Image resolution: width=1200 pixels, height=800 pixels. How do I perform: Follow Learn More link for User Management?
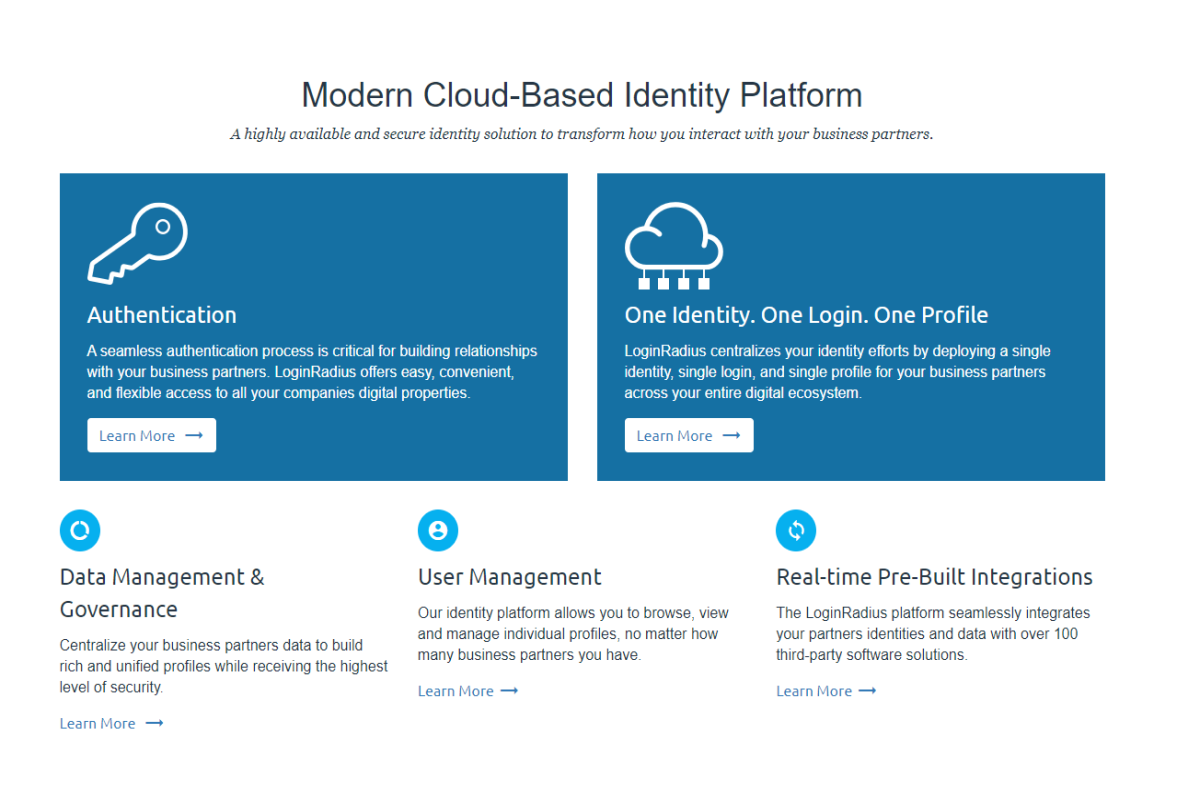pos(468,691)
